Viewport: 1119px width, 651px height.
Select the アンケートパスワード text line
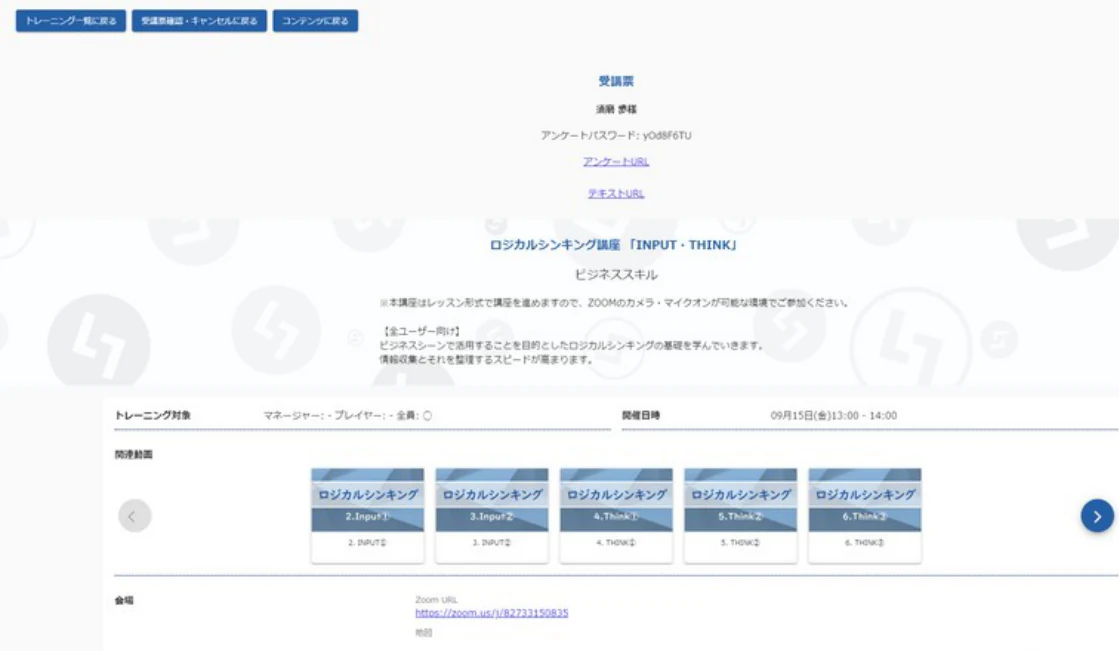(616, 136)
